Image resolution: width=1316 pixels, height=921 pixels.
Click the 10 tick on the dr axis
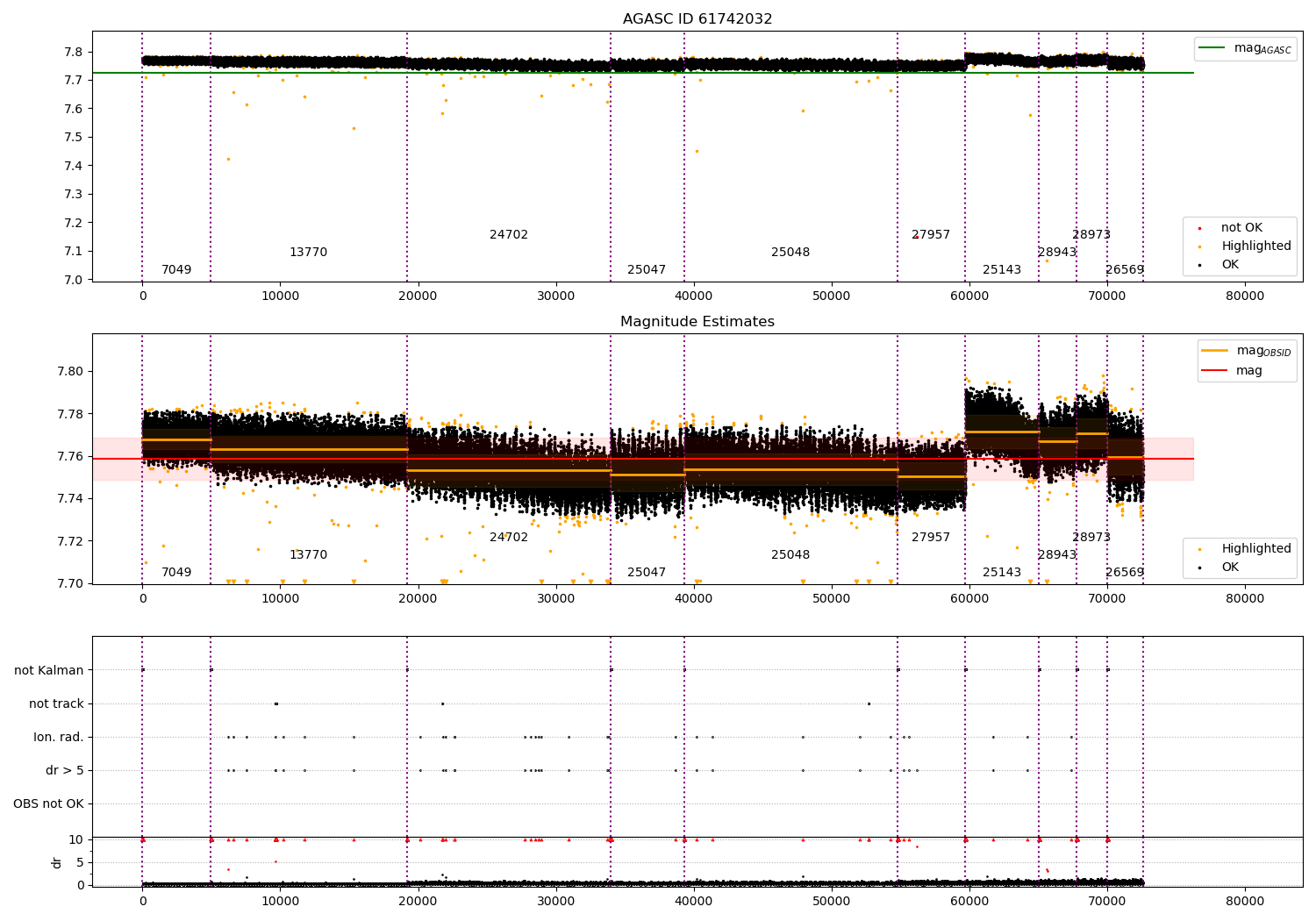pyautogui.click(x=76, y=839)
